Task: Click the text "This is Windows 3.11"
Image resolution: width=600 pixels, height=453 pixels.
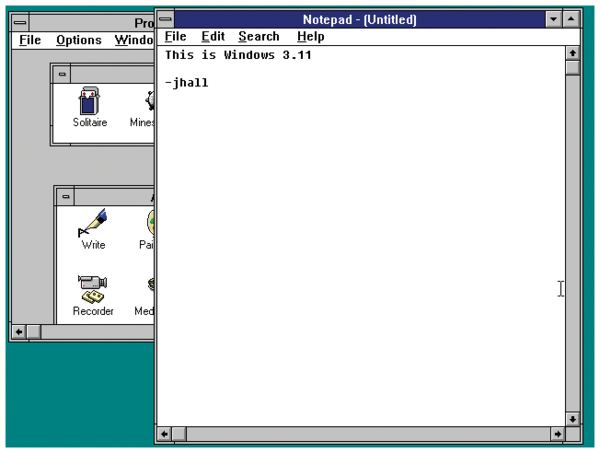Action: [238, 55]
